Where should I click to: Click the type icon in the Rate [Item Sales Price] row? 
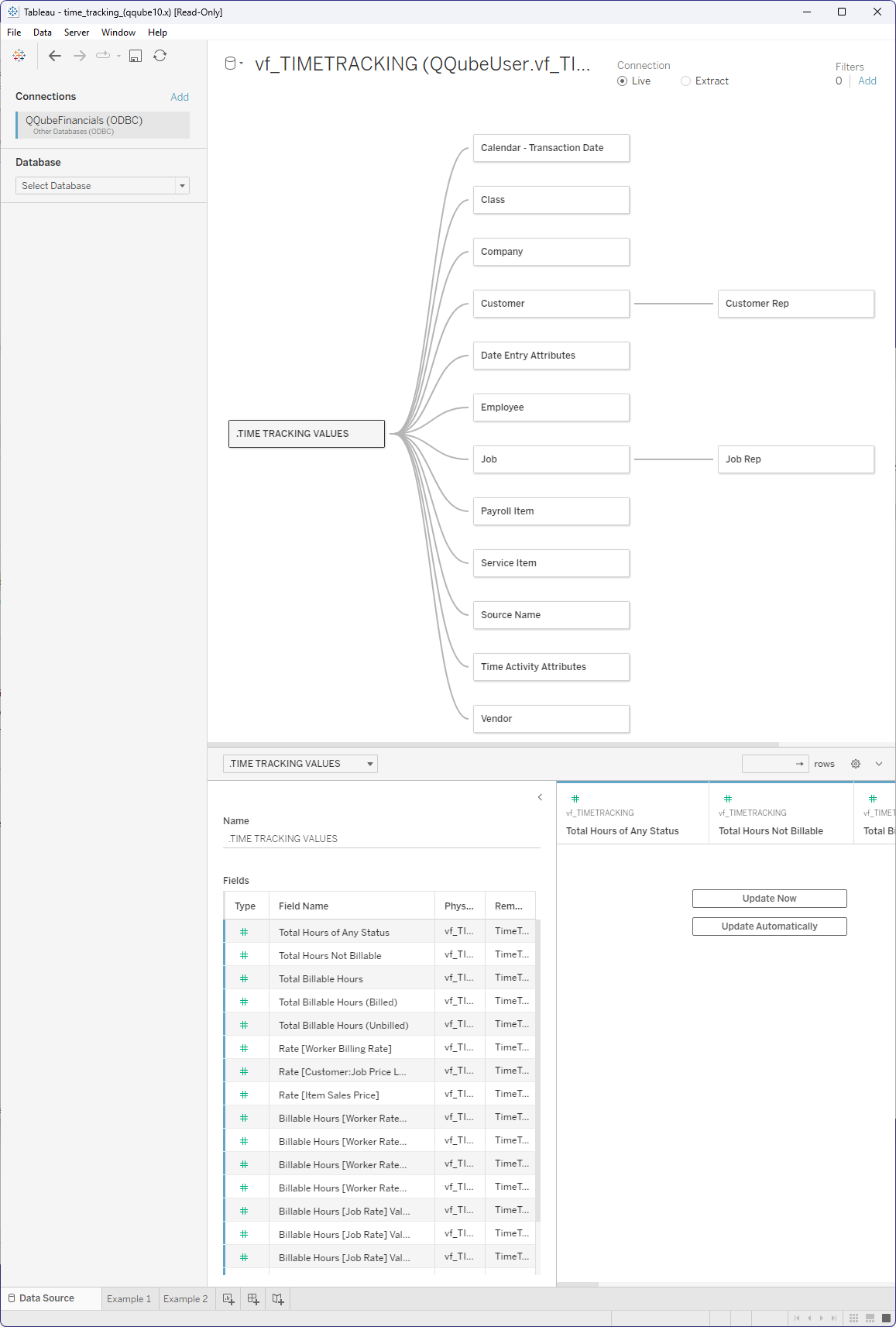coord(244,1095)
